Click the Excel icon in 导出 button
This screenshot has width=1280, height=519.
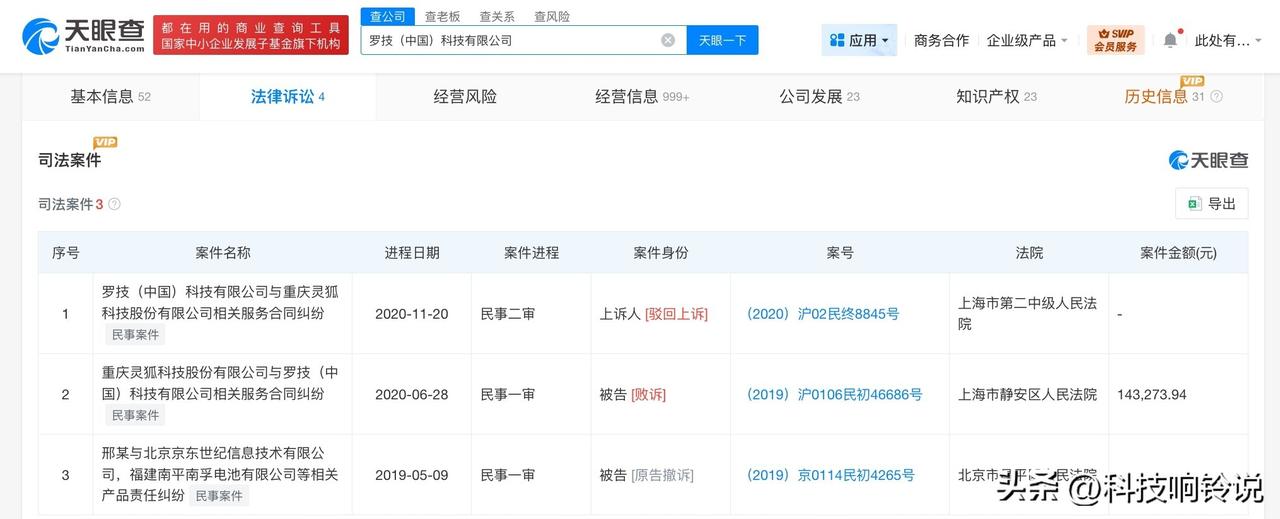click(1193, 204)
